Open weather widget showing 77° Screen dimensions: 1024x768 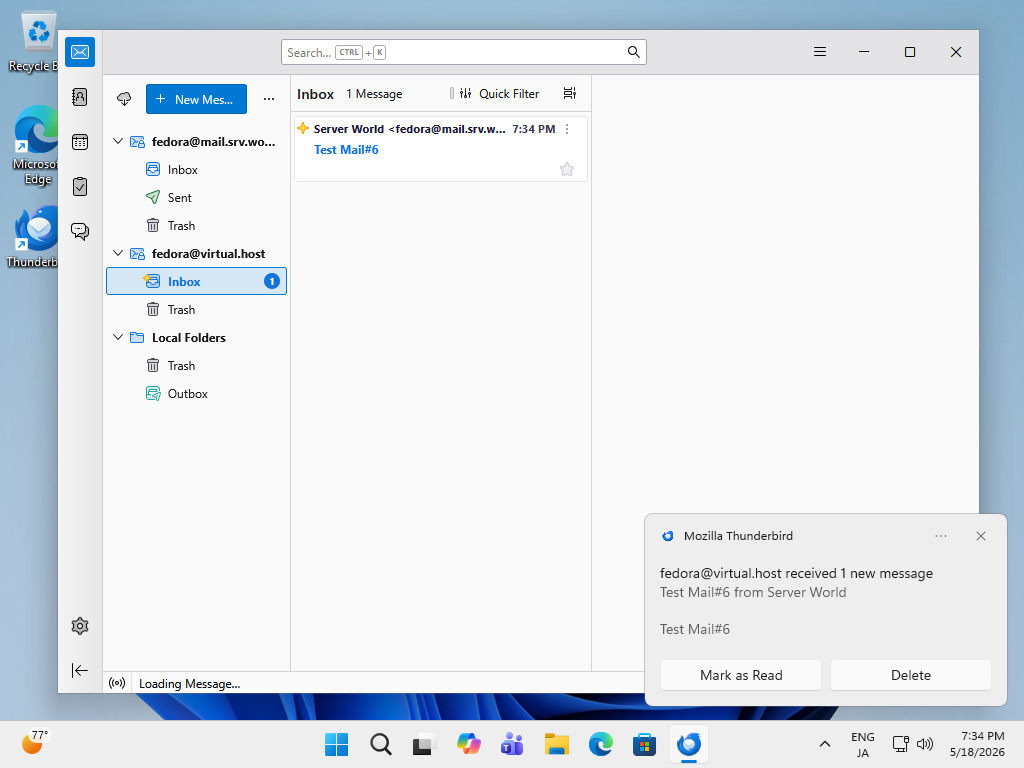click(x=35, y=743)
